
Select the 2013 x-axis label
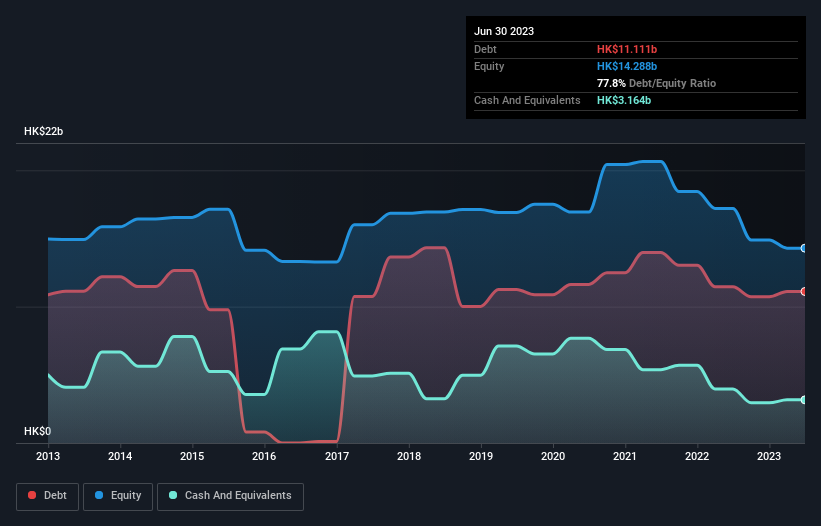[x=48, y=456]
